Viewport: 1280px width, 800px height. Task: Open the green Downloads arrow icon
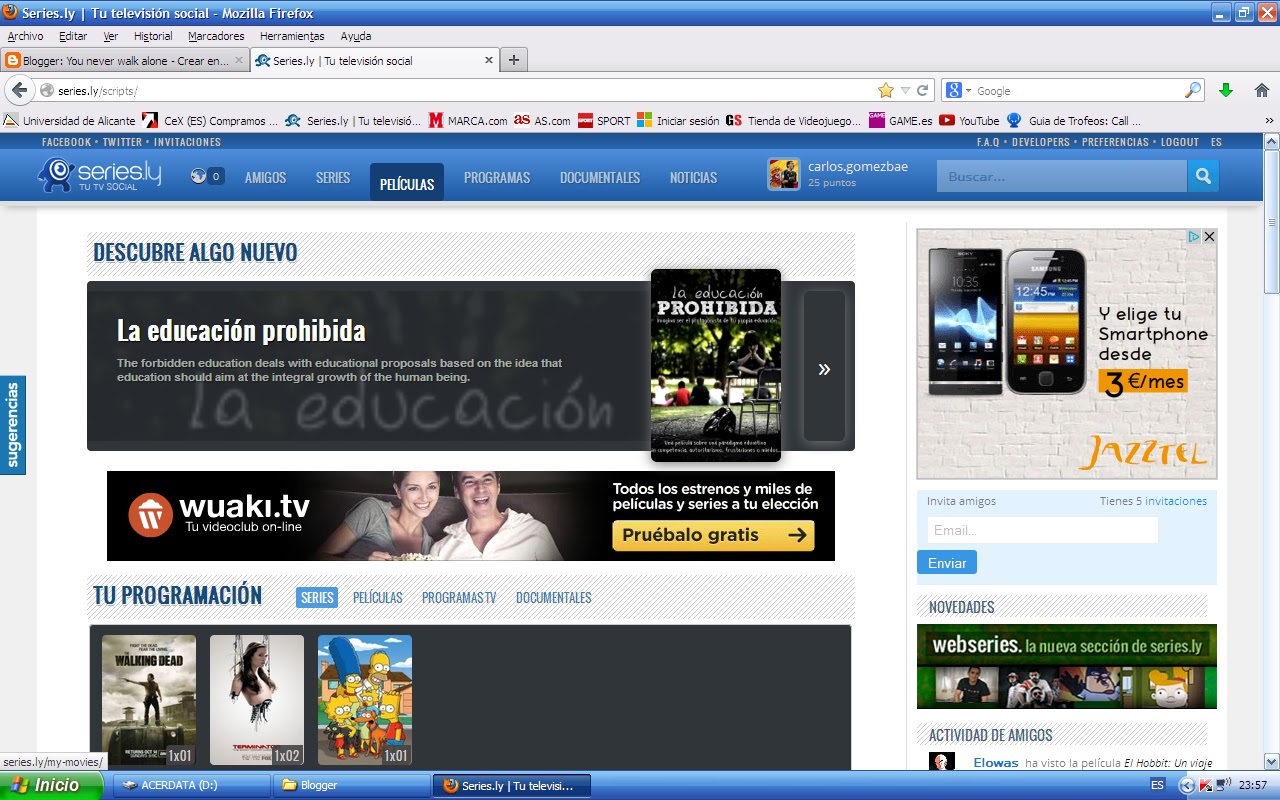(1226, 90)
